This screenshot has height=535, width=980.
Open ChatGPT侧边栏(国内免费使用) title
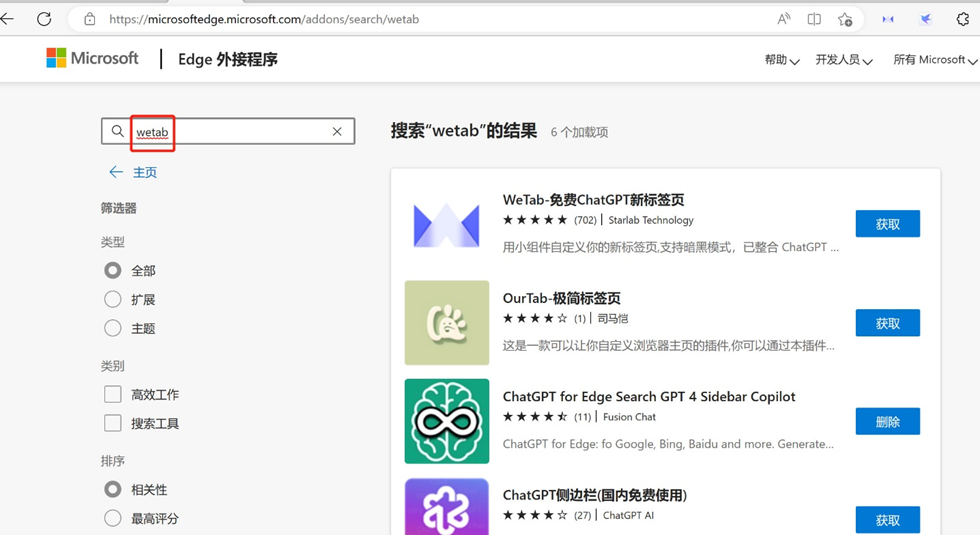tap(594, 496)
